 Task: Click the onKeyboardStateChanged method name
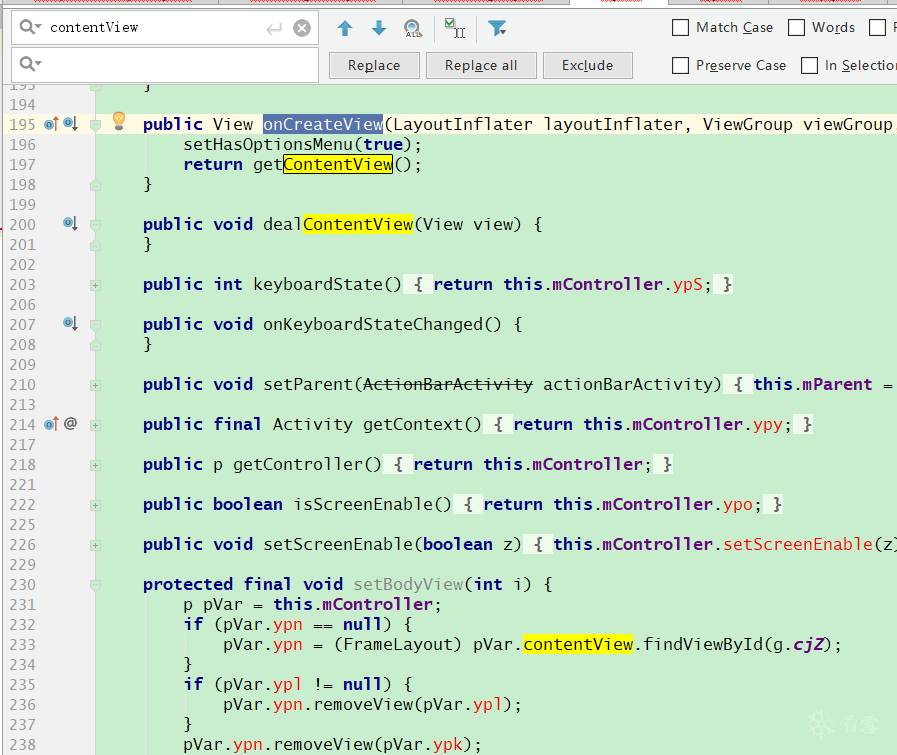pyautogui.click(x=373, y=324)
